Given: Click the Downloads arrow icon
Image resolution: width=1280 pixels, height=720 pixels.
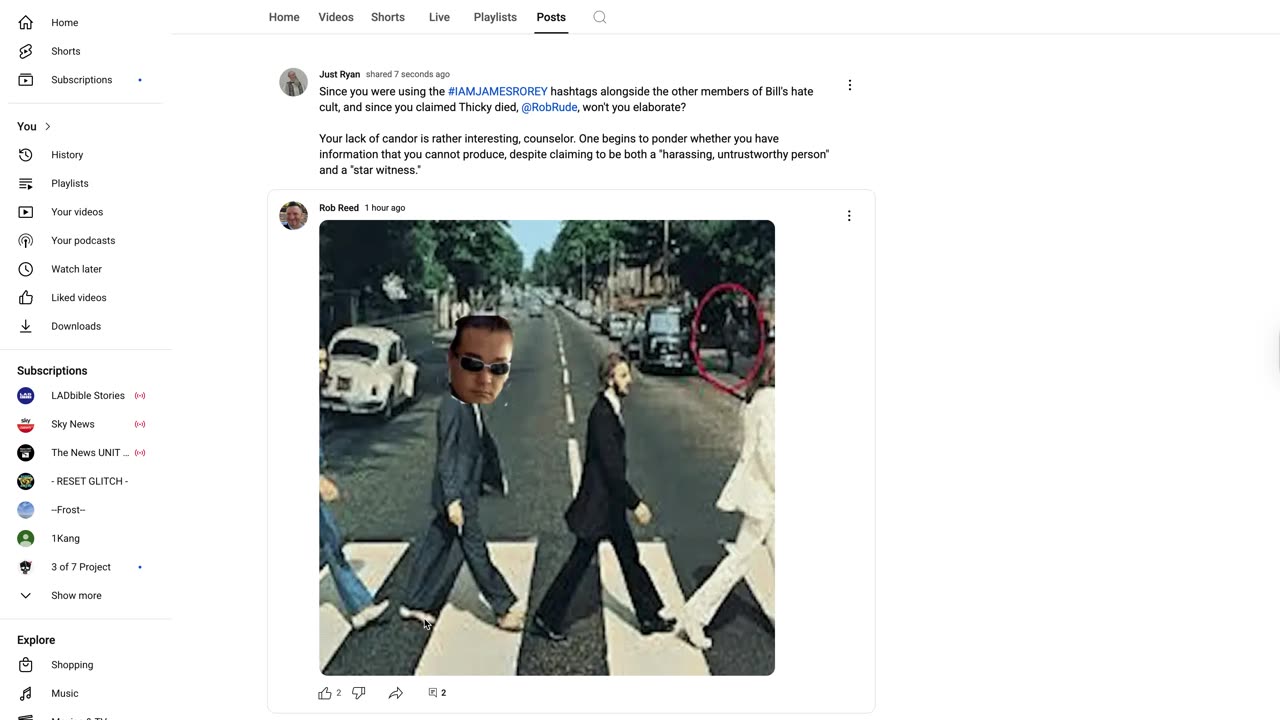Looking at the screenshot, I should [26, 326].
